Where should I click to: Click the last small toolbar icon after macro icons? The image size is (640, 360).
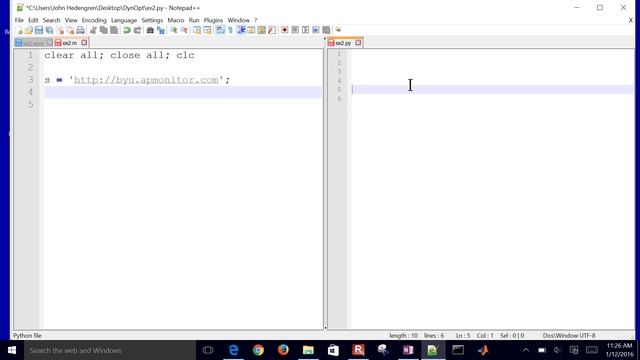(338, 29)
